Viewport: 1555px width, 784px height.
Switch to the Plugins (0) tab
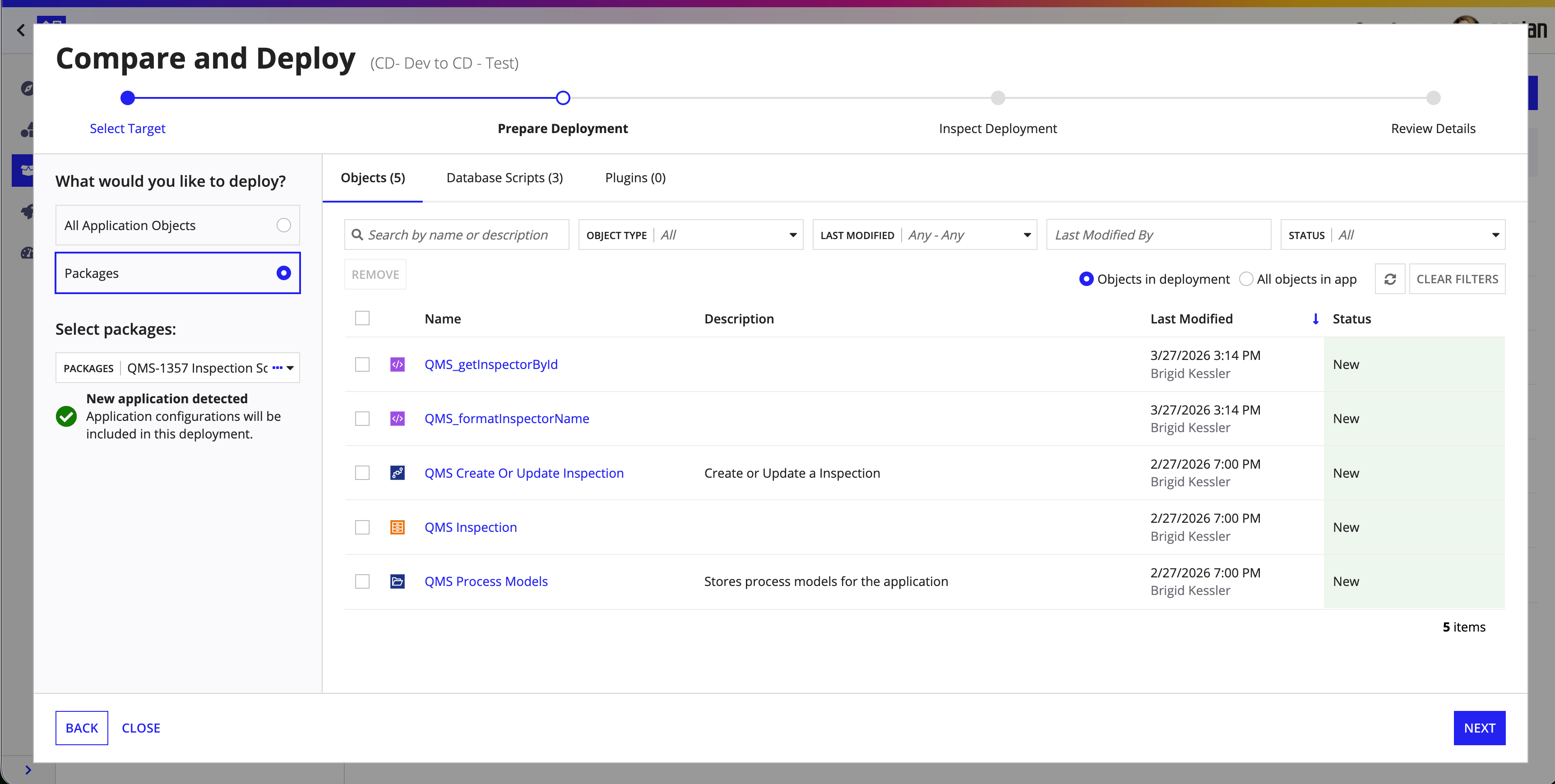tap(635, 178)
